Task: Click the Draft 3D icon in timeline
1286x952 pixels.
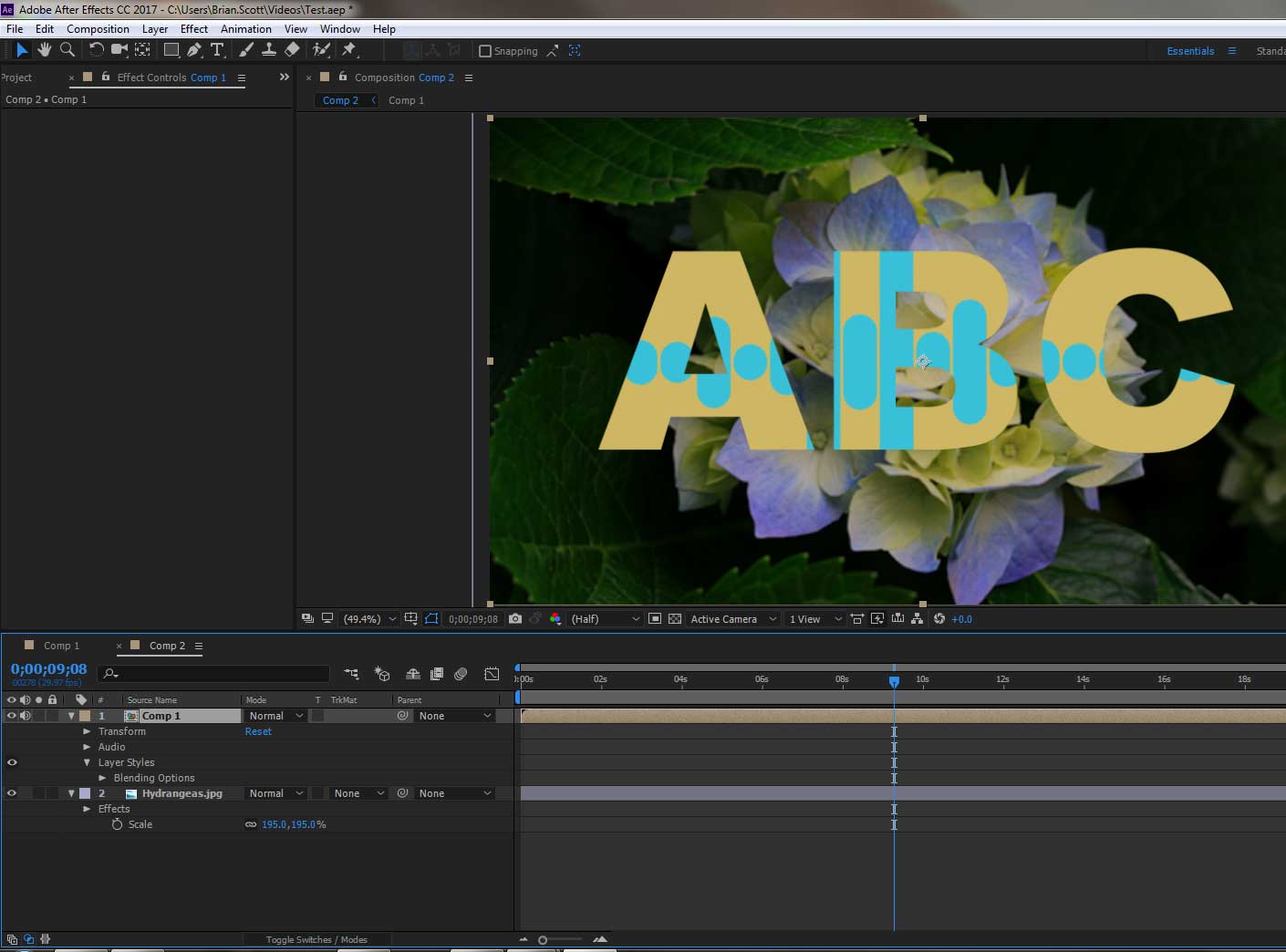Action: (x=382, y=674)
